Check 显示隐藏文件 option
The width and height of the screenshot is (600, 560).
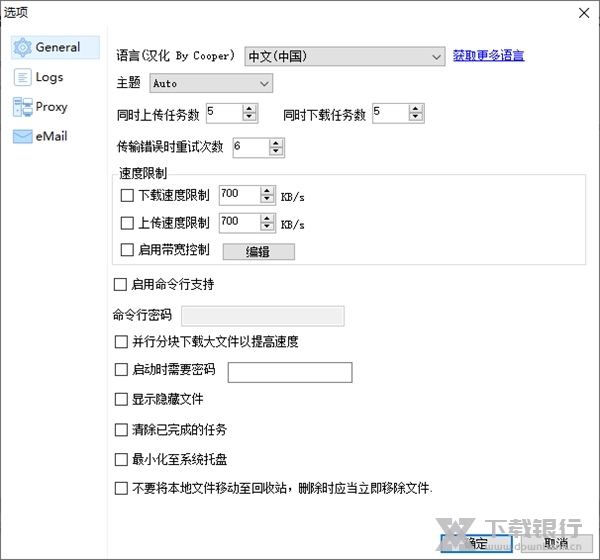tap(121, 399)
